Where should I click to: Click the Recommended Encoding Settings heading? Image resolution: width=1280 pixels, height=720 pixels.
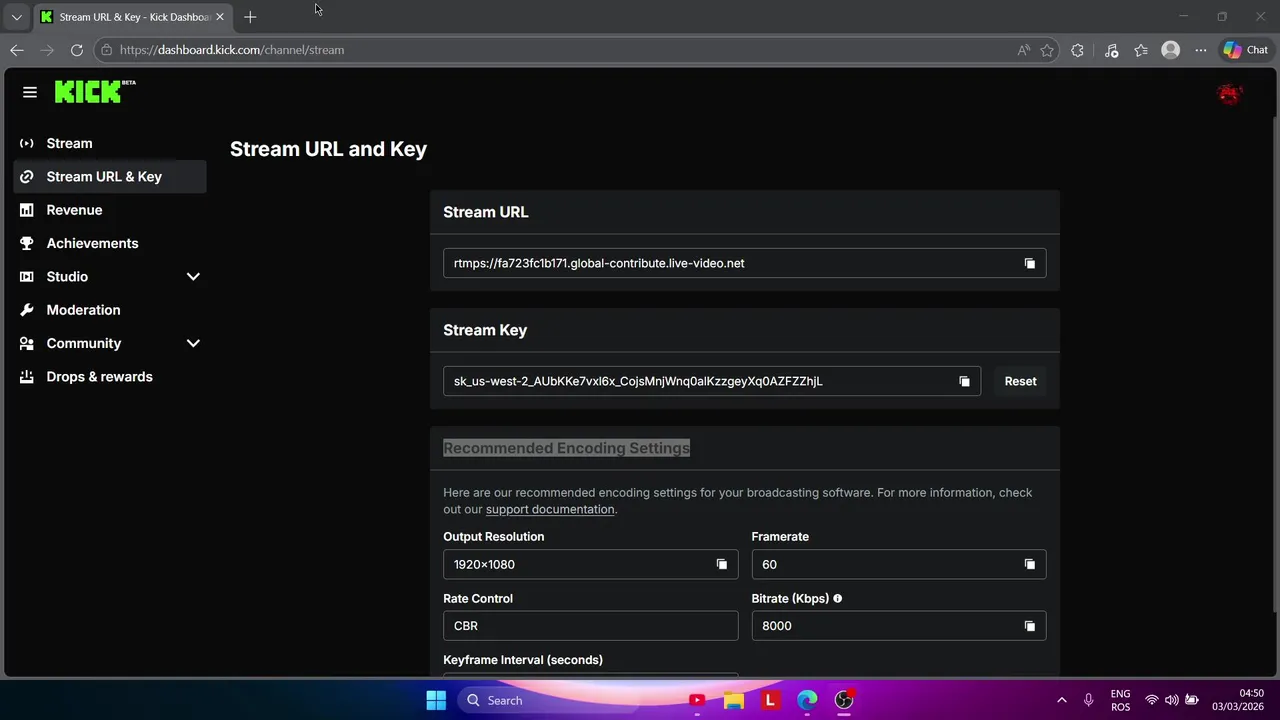[566, 448]
